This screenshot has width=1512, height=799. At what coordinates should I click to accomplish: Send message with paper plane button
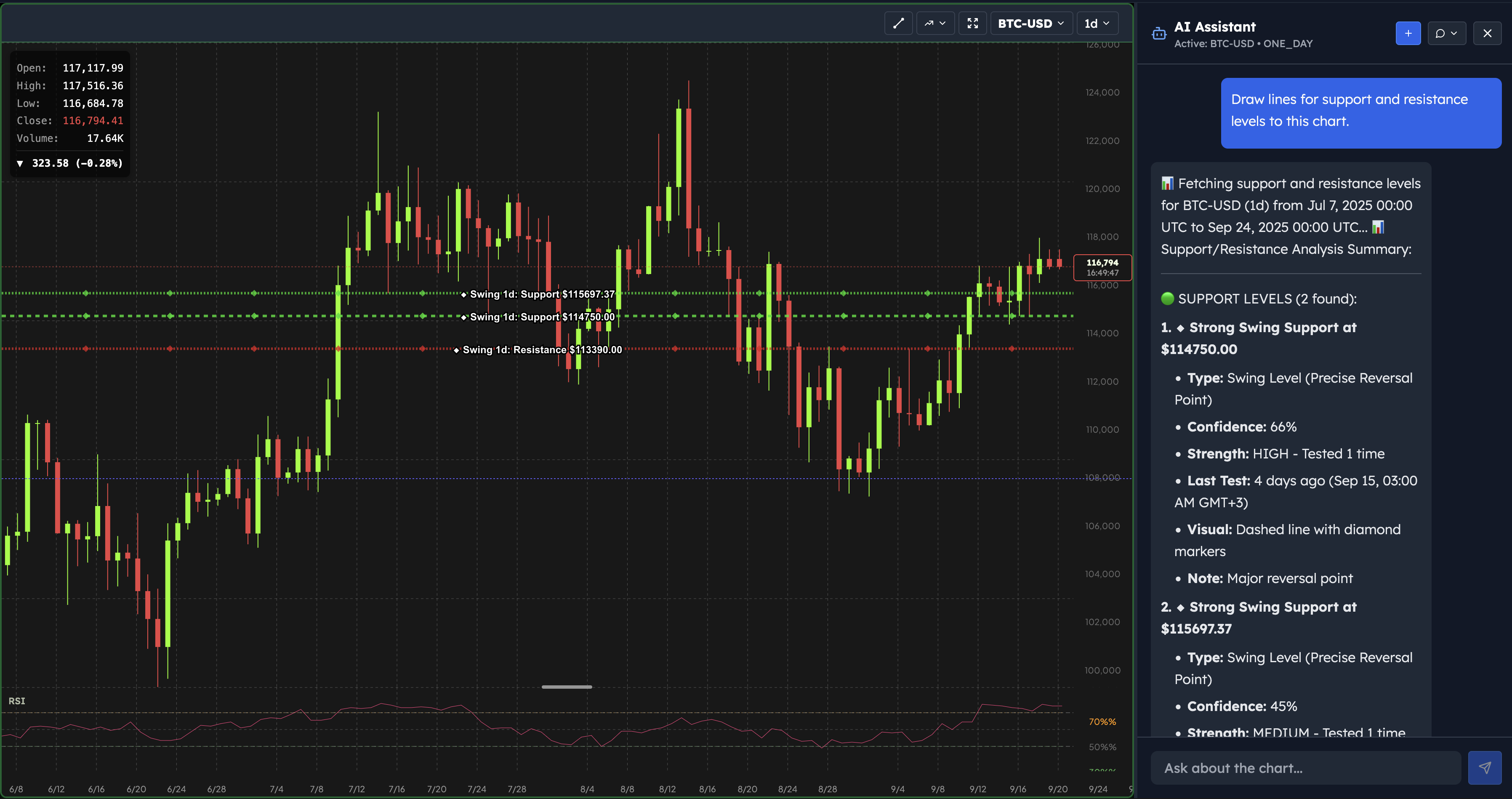click(x=1484, y=767)
